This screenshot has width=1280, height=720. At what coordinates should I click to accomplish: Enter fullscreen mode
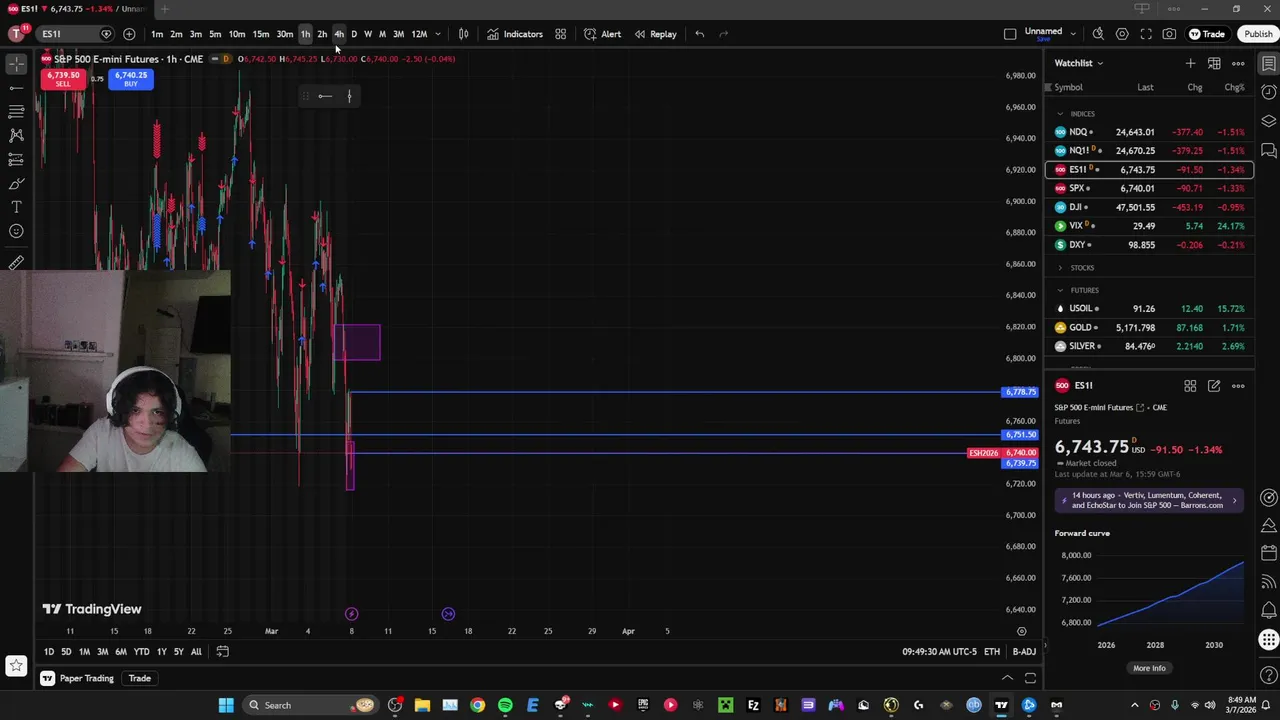coord(1146,34)
